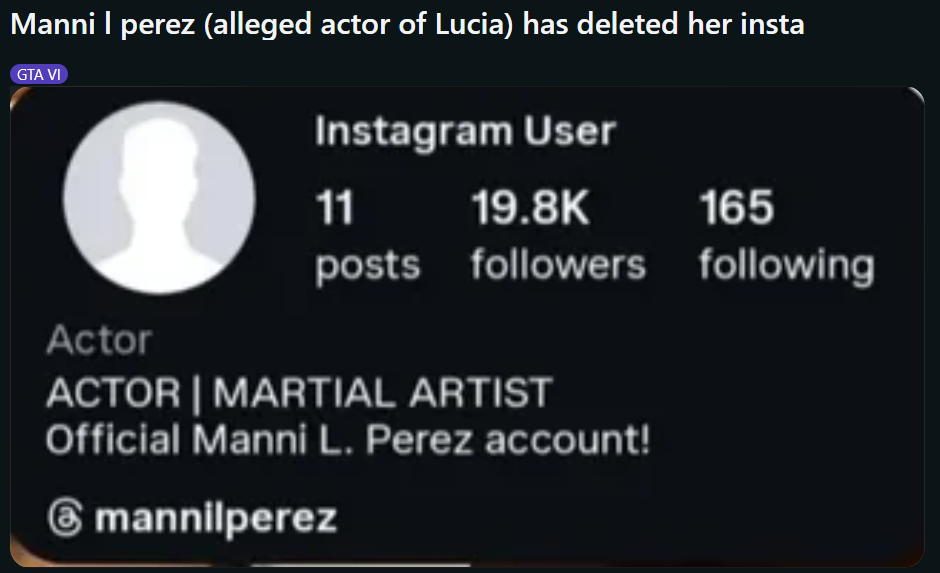Click the Threads logo icon

tap(65, 517)
